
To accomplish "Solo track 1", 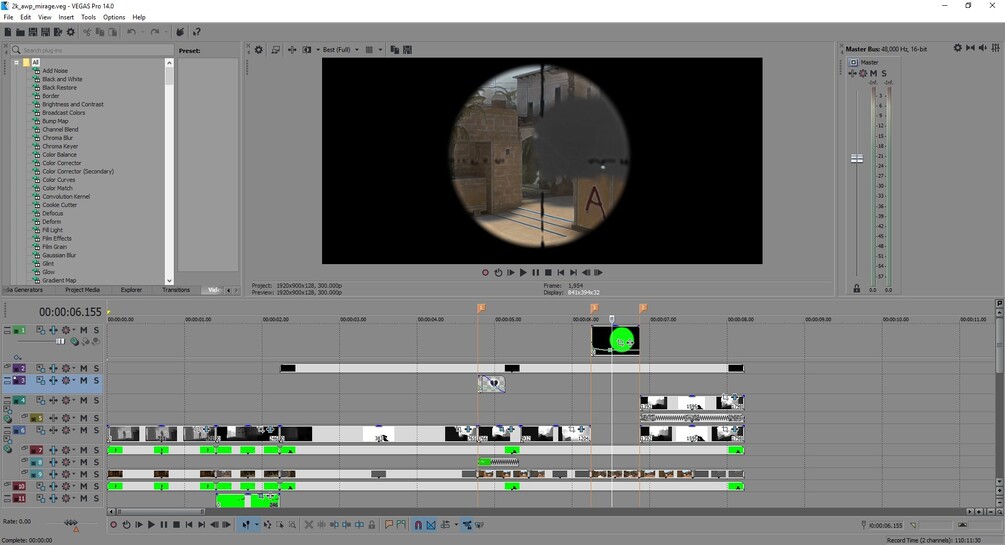I will tap(96, 330).
